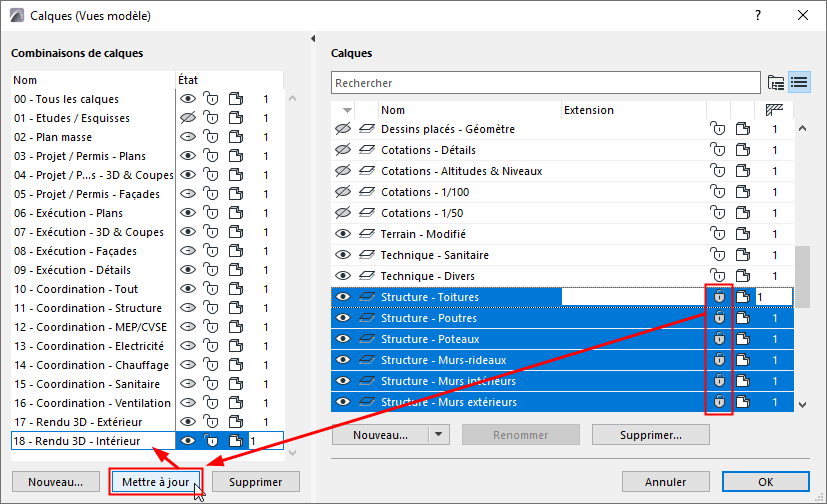The image size is (827, 504).
Task: Switch to layers list view icon
Action: [x=800, y=82]
